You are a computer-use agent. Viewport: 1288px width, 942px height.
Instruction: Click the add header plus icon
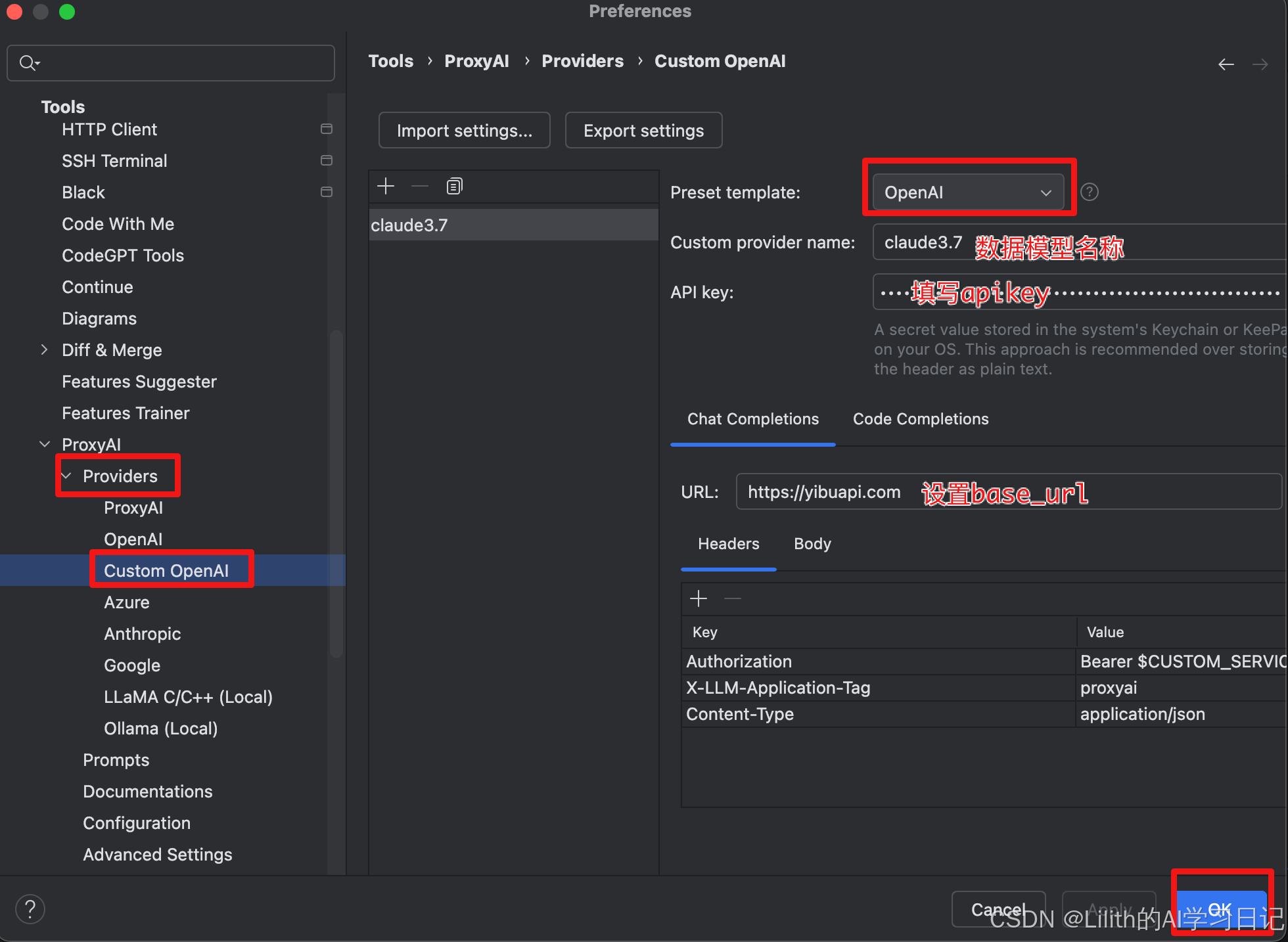click(x=699, y=598)
